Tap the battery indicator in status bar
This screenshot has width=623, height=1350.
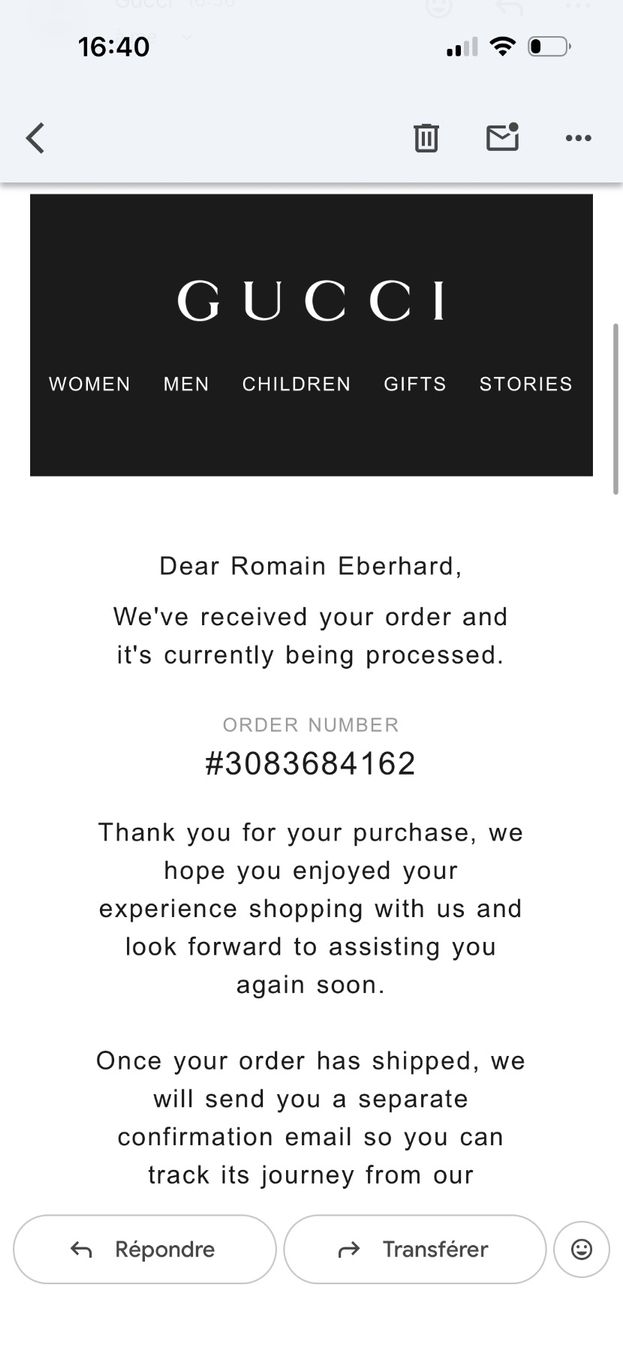pos(550,46)
